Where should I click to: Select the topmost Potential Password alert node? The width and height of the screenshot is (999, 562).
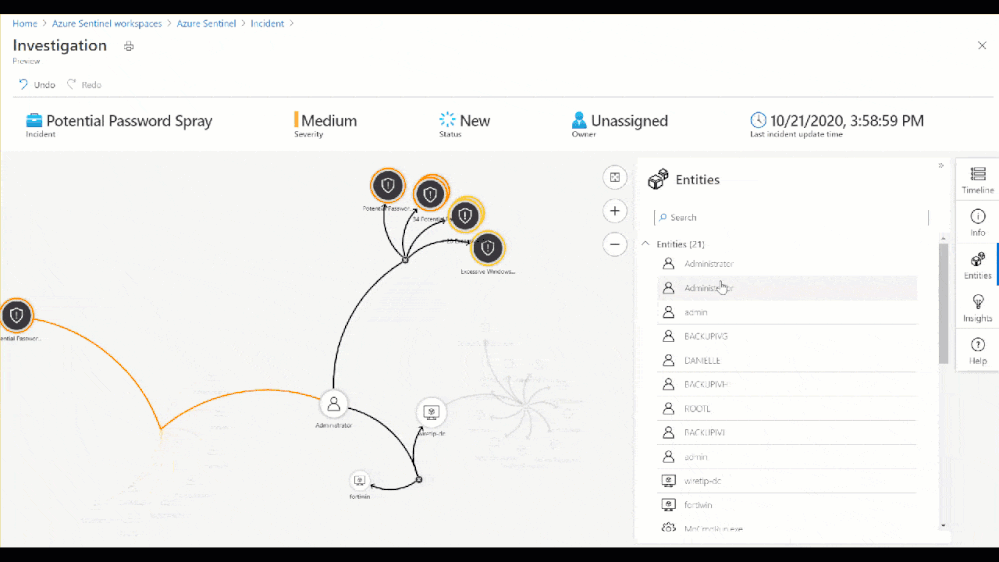pyautogui.click(x=387, y=185)
